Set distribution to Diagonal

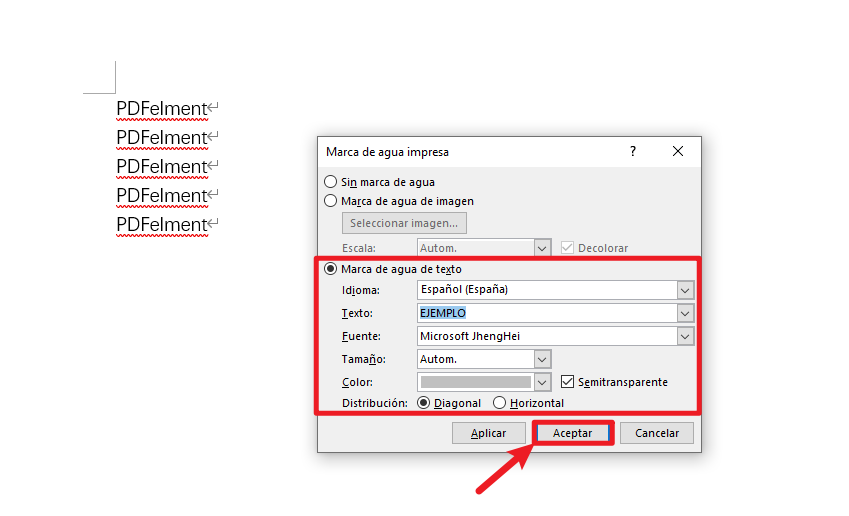click(424, 403)
